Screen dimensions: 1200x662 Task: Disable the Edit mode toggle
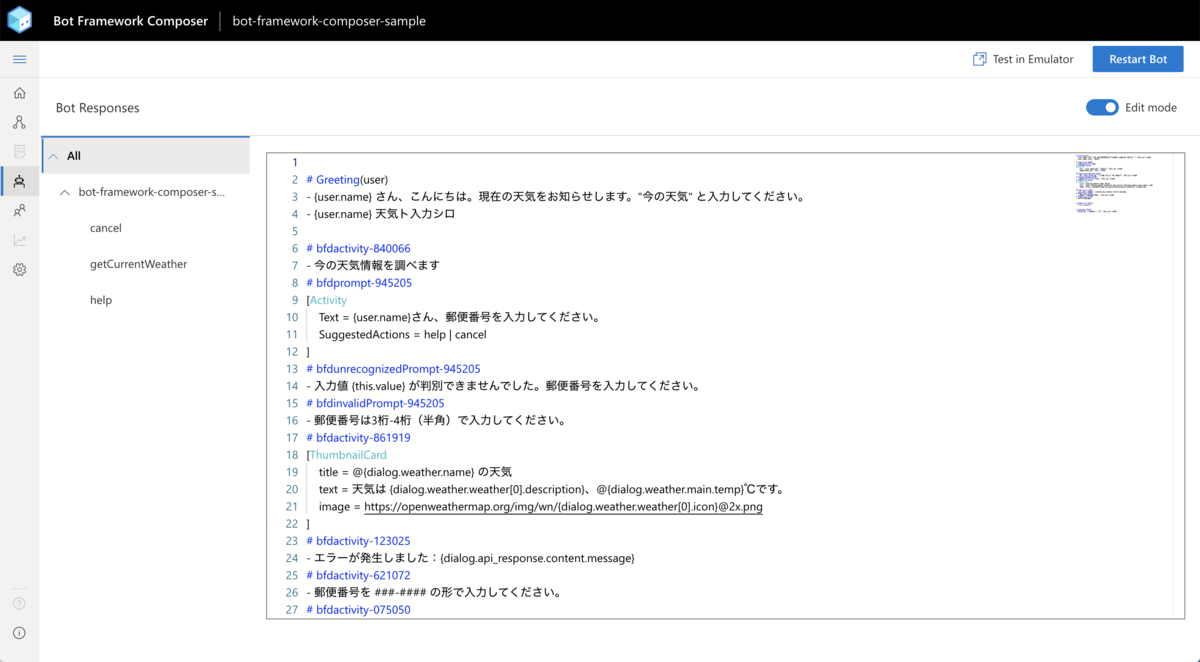[x=1102, y=107]
